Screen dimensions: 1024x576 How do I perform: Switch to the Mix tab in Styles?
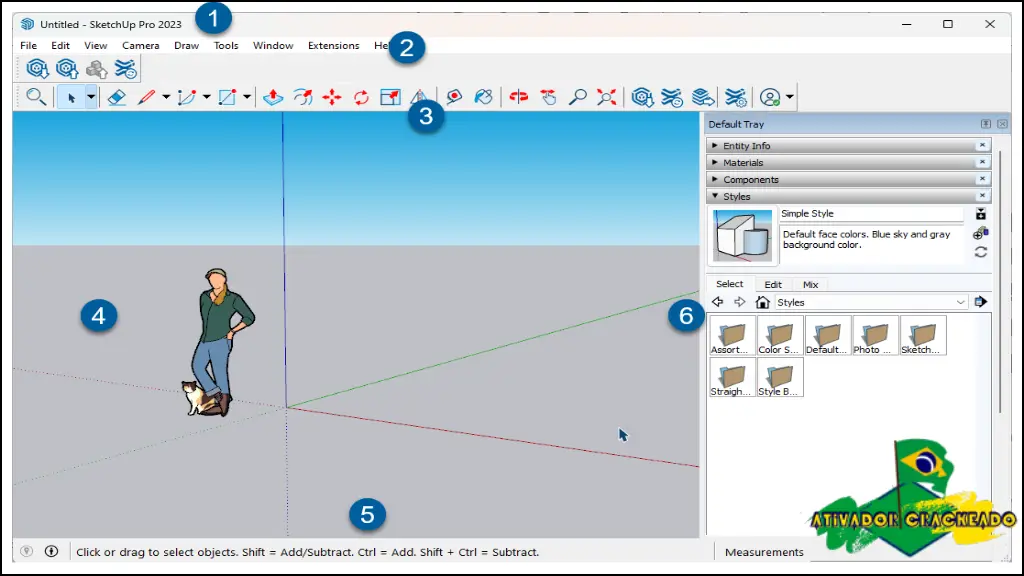click(810, 285)
